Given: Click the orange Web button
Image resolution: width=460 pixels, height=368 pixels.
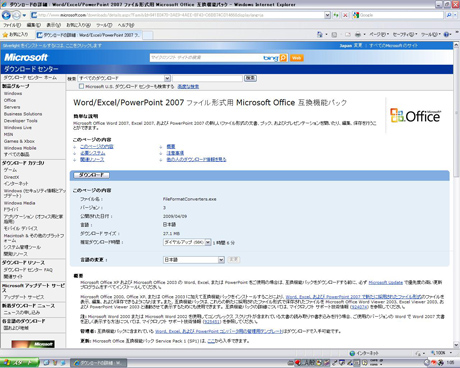Looking at the screenshot, I should click(x=296, y=58).
